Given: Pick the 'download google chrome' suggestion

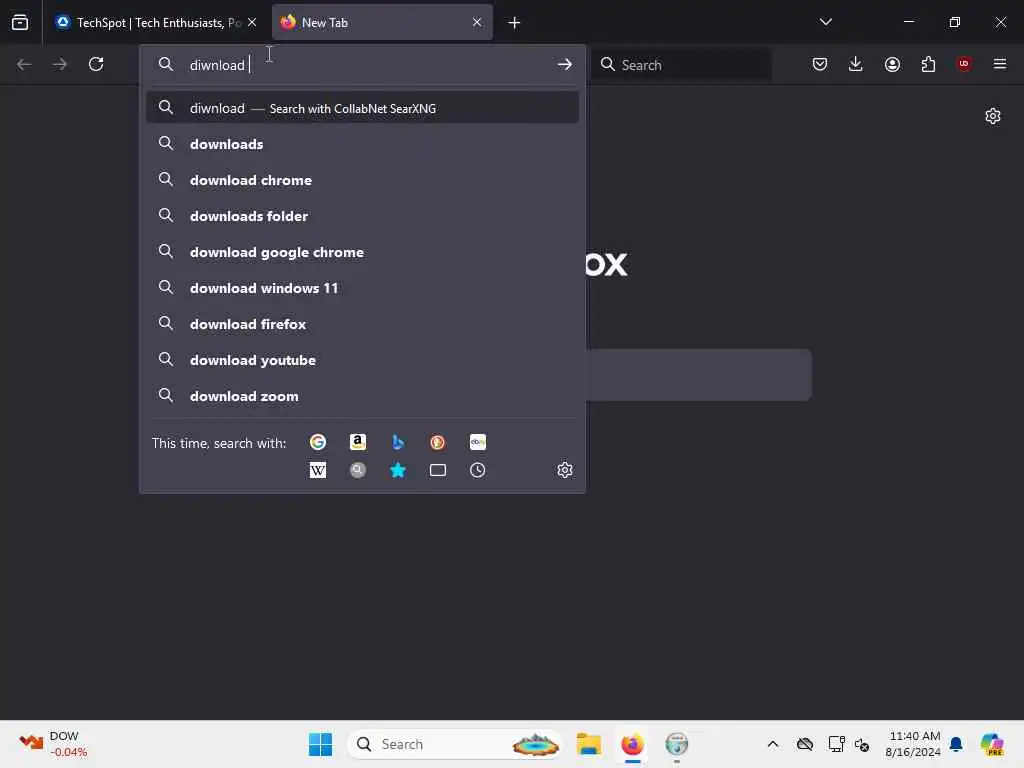Looking at the screenshot, I should 362,251.
